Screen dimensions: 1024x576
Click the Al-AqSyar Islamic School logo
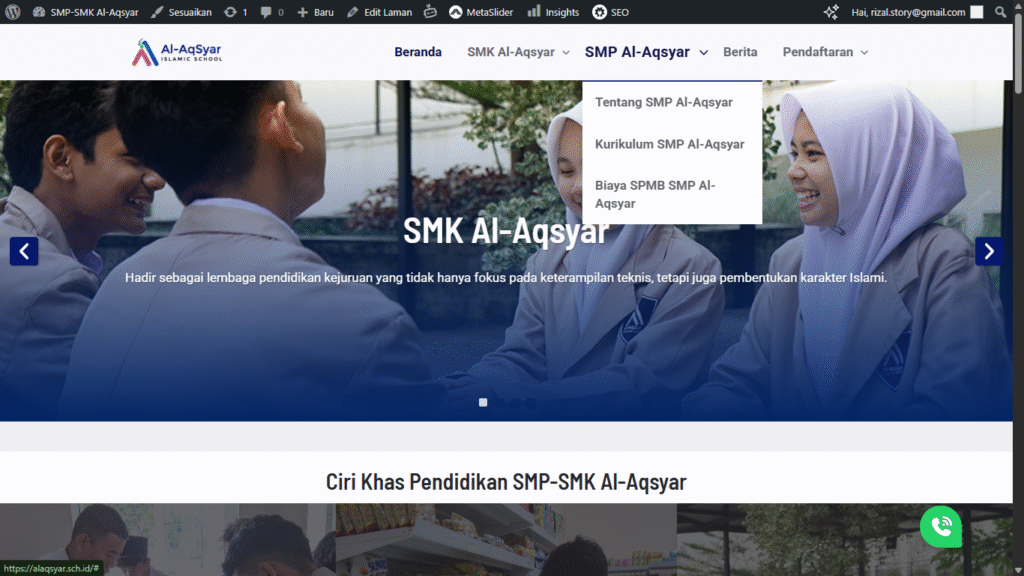tap(177, 52)
